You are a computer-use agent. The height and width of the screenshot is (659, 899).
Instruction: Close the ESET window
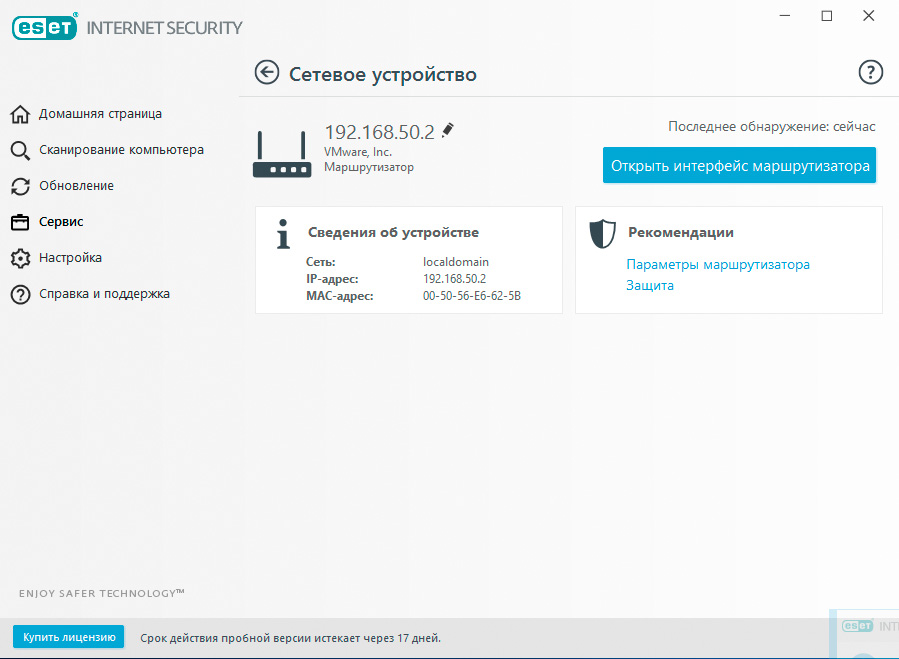tap(869, 16)
